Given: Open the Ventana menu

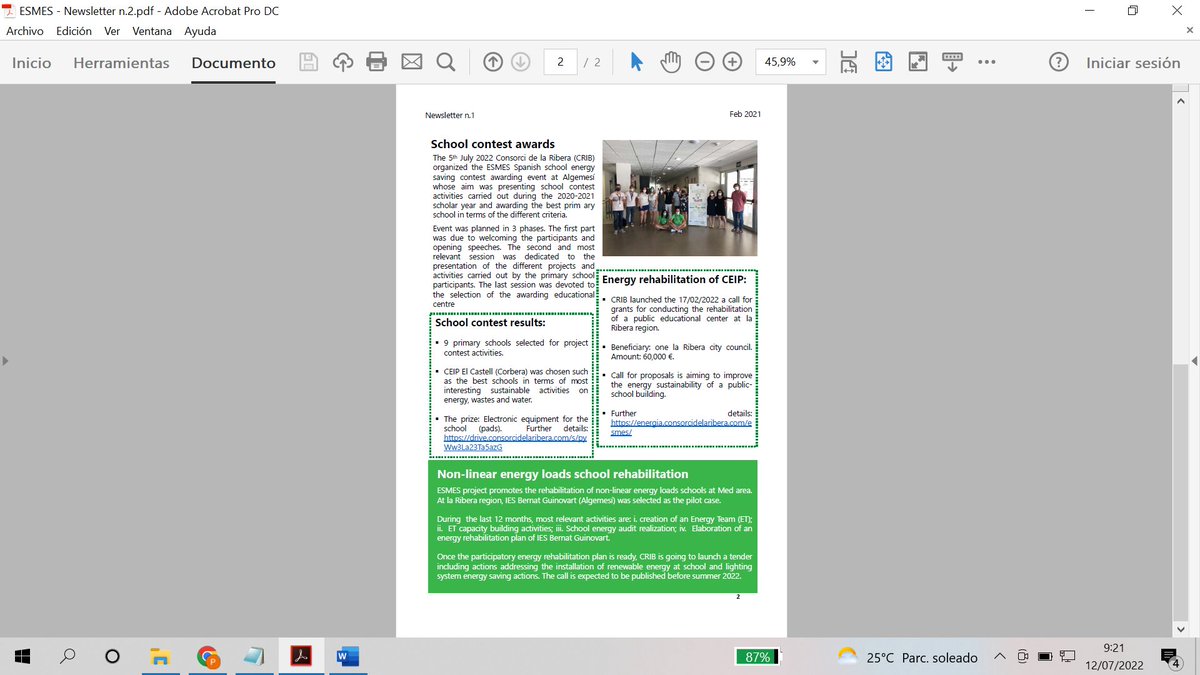Looking at the screenshot, I should (152, 31).
